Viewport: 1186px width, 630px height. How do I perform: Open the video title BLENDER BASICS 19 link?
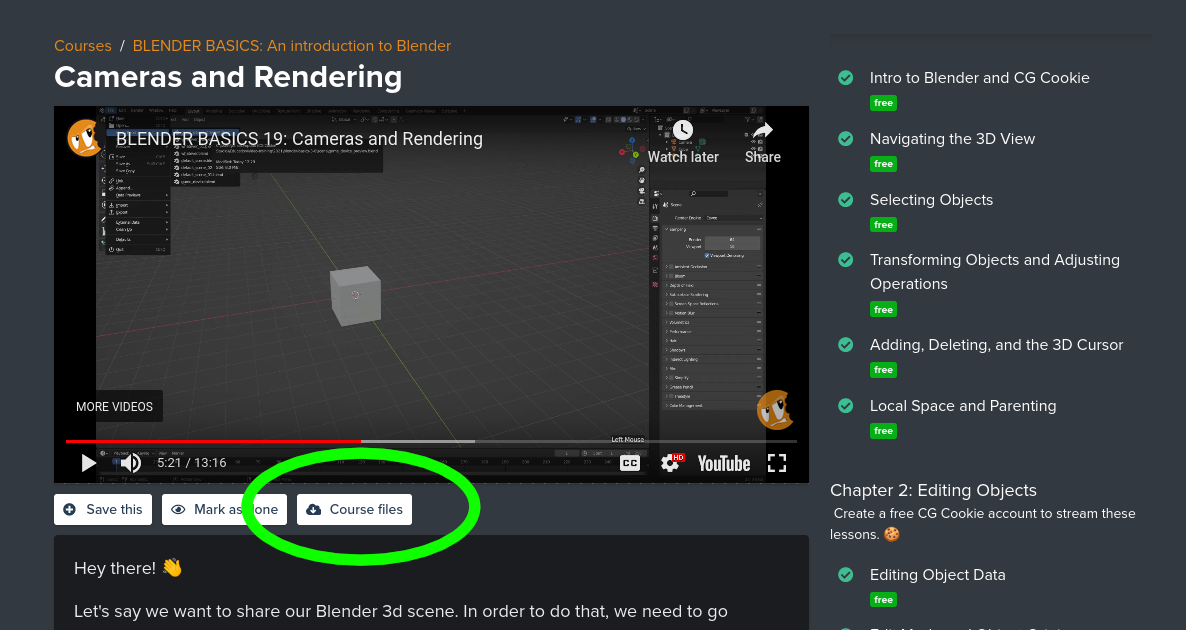(299, 139)
